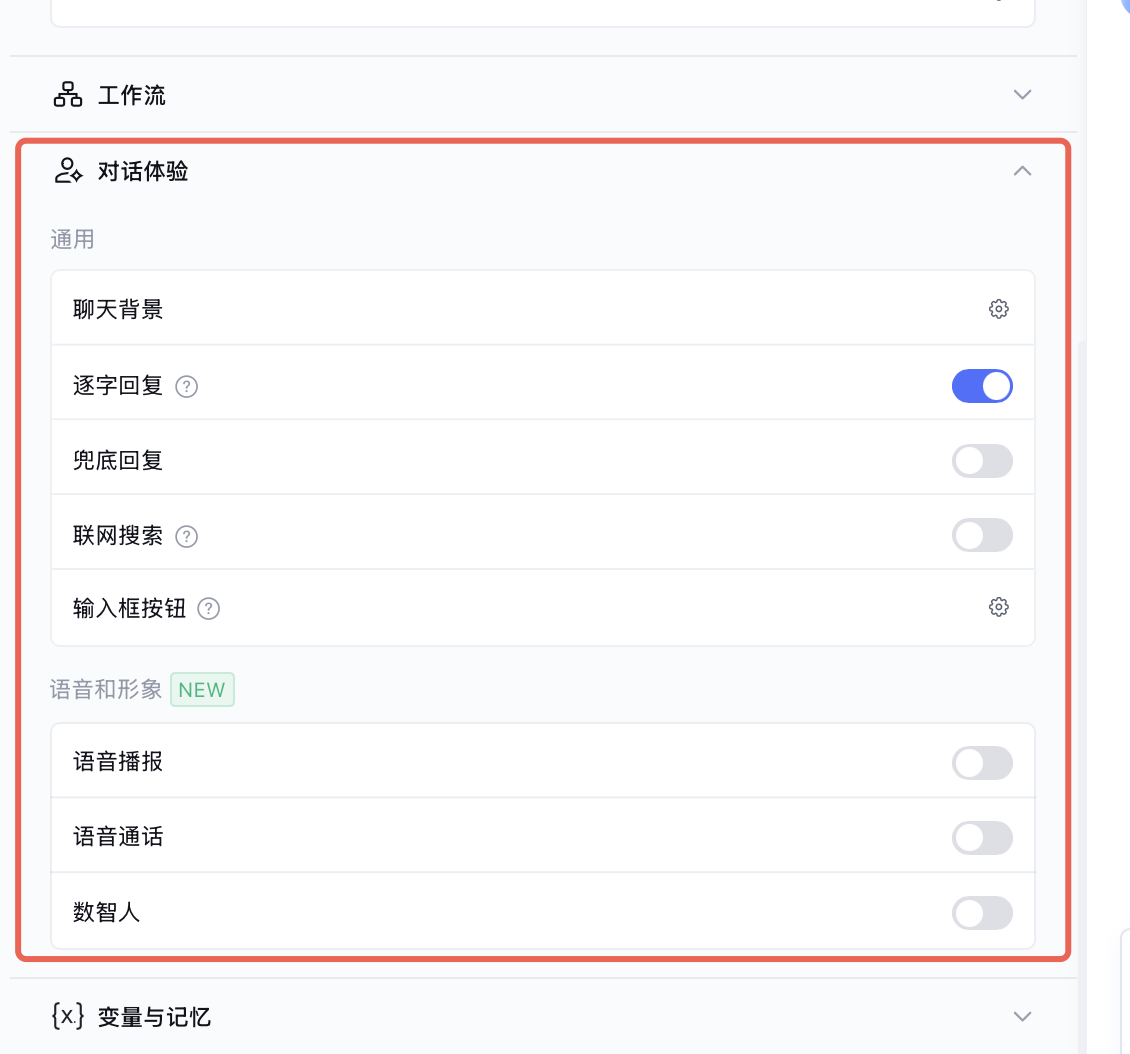Enable the 数智人 switch

click(x=982, y=913)
